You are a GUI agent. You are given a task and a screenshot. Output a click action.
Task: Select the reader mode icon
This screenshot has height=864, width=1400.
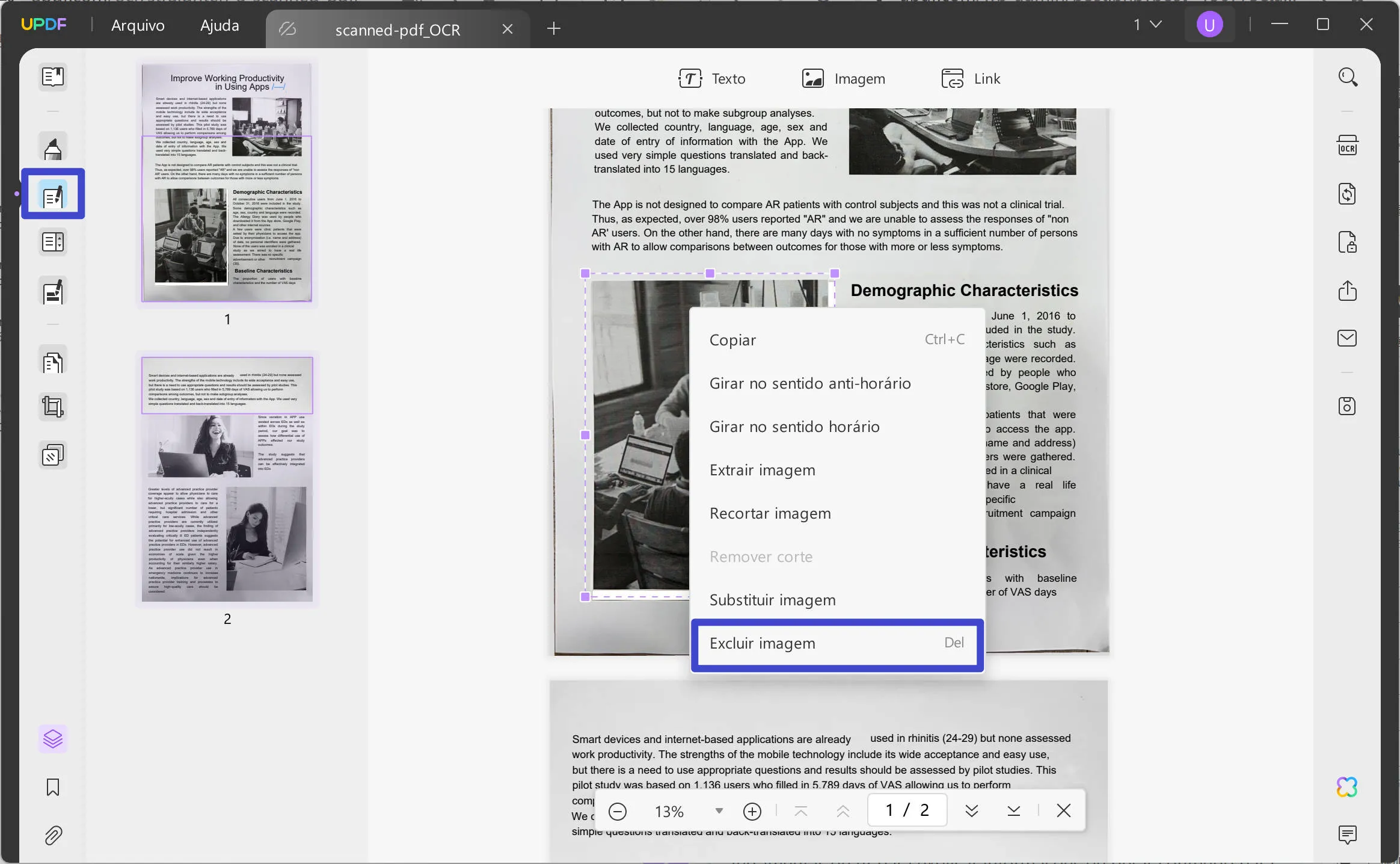point(53,77)
